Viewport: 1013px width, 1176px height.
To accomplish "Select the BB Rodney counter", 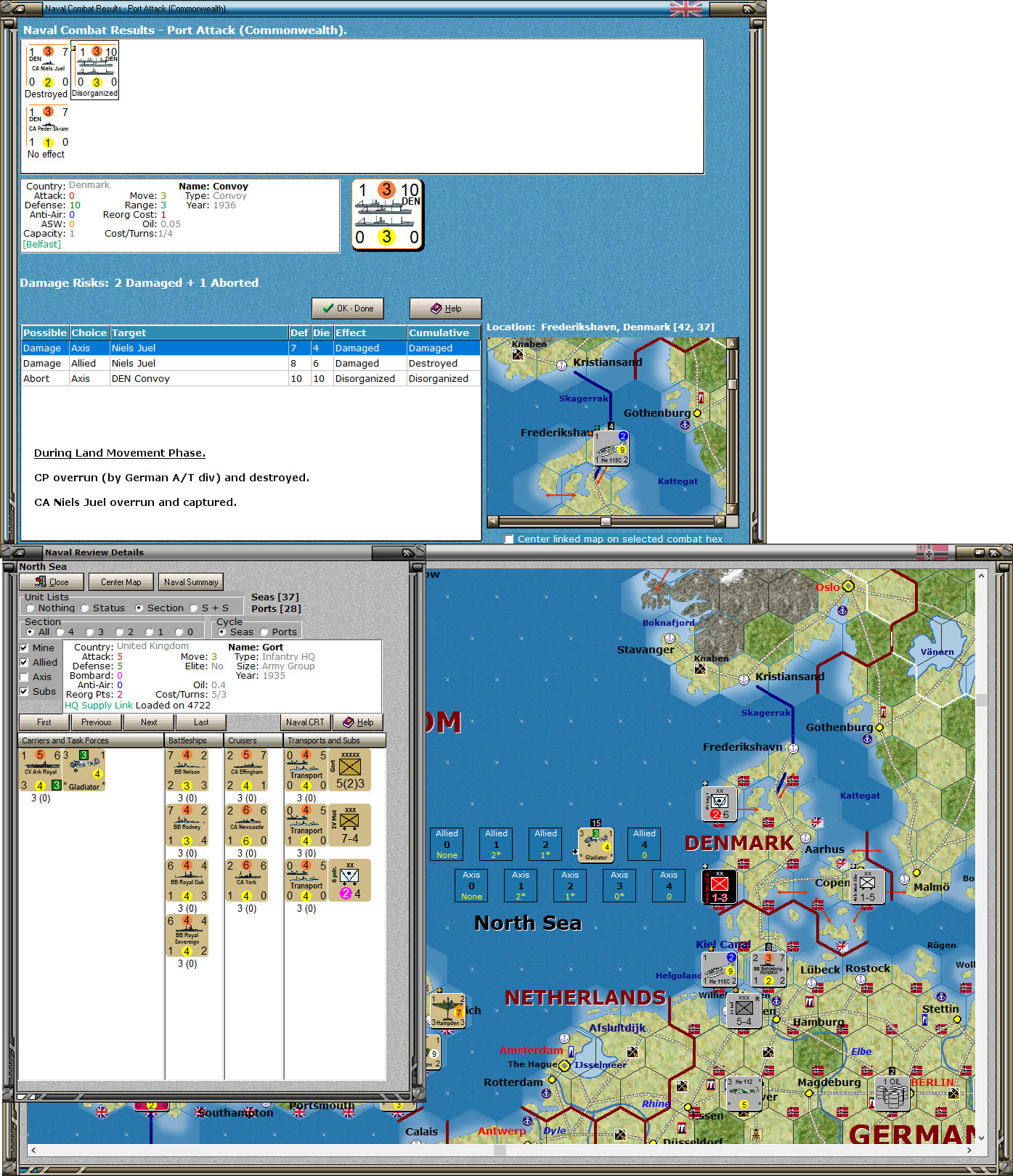I will click(x=187, y=825).
